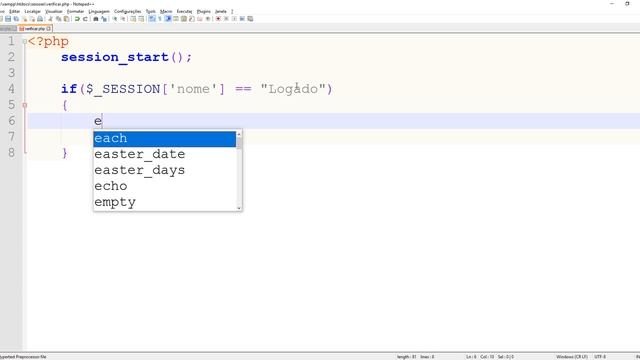640x360 pixels.
Task: Click Save Recorded Macro icon
Action: (250, 19)
